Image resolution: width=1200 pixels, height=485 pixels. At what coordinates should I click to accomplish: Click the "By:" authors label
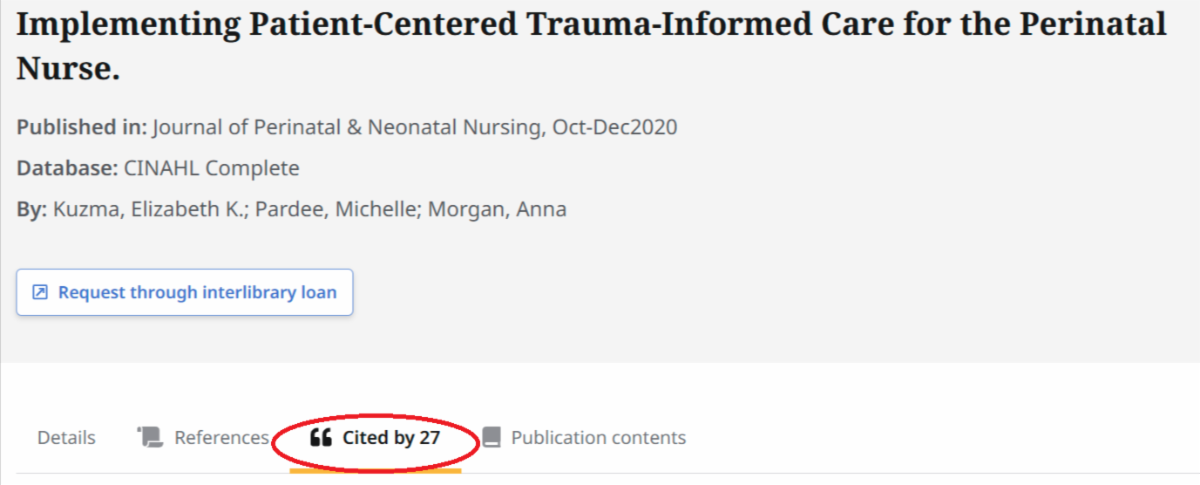click(30, 210)
